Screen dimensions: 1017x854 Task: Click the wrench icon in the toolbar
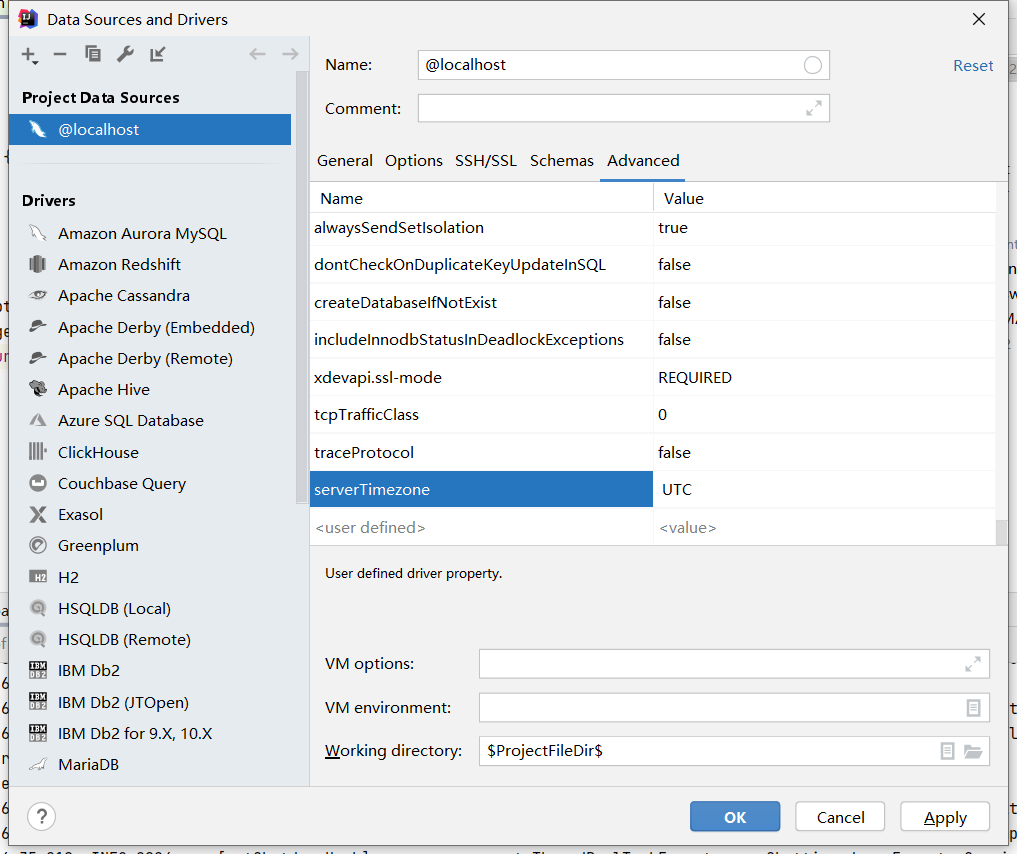pos(125,54)
